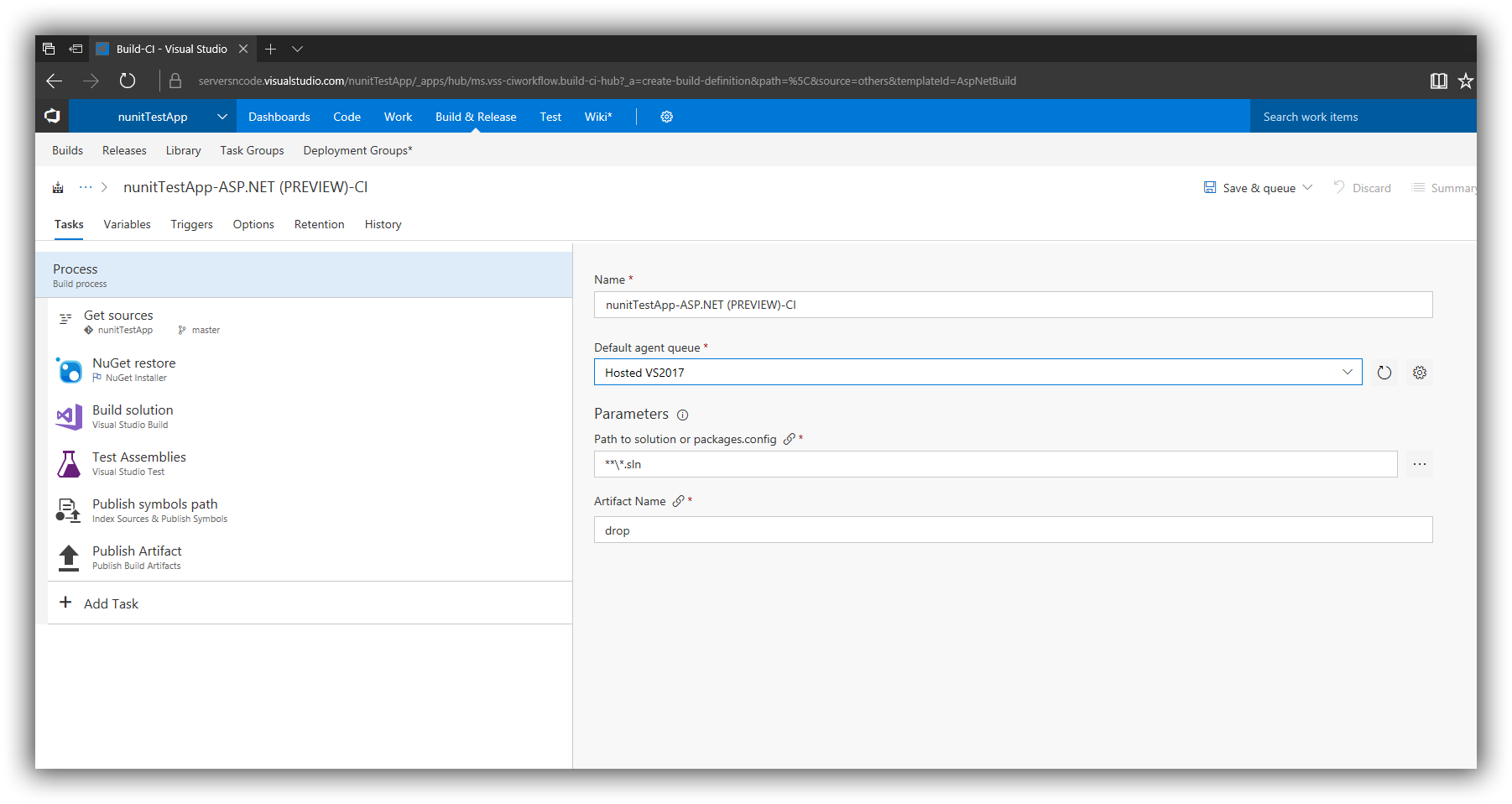
Task: Reload the page with the refresh icon
Action: click(x=128, y=81)
